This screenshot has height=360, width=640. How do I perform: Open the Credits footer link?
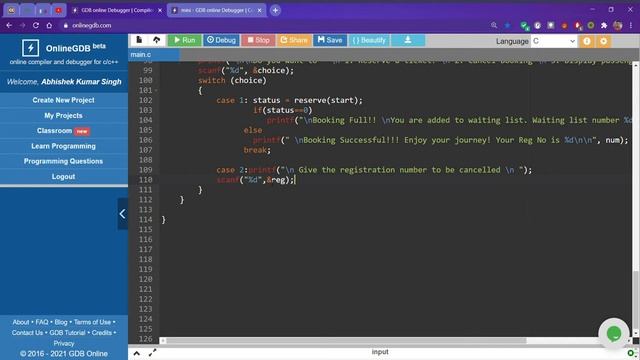click(102, 333)
